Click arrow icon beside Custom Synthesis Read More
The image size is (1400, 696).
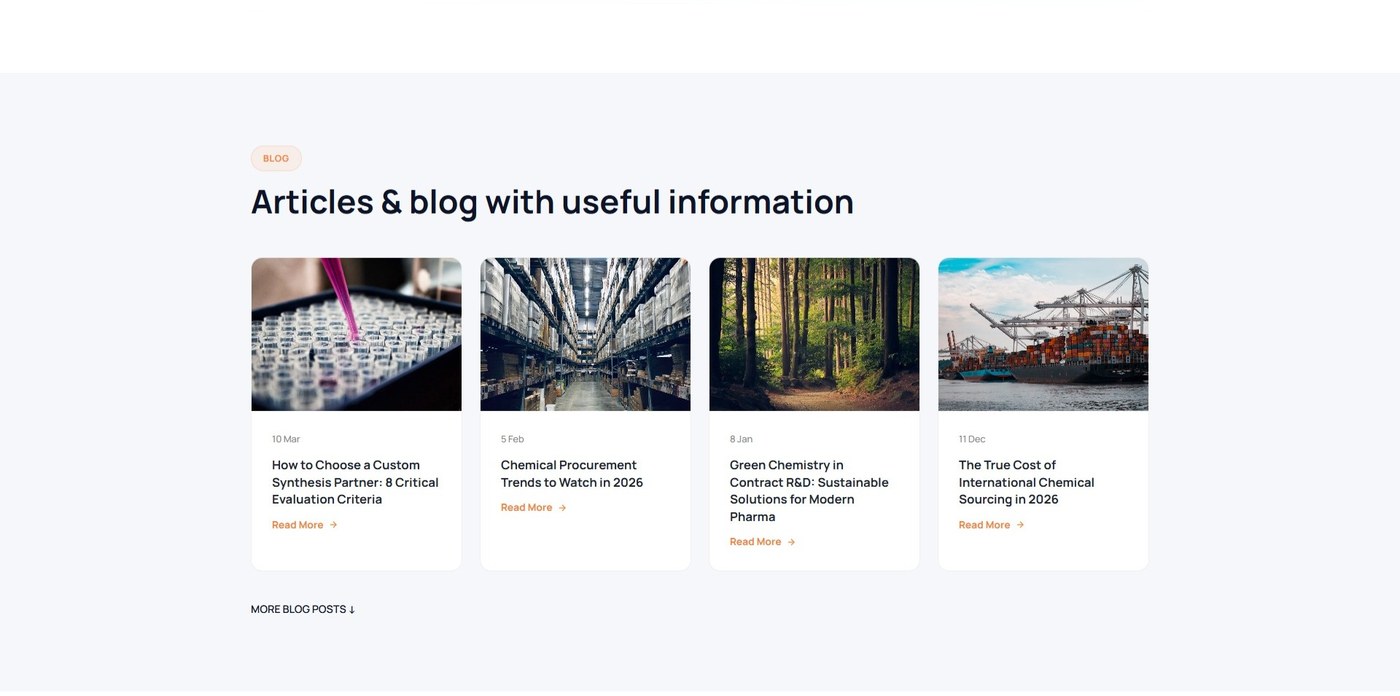click(x=334, y=525)
